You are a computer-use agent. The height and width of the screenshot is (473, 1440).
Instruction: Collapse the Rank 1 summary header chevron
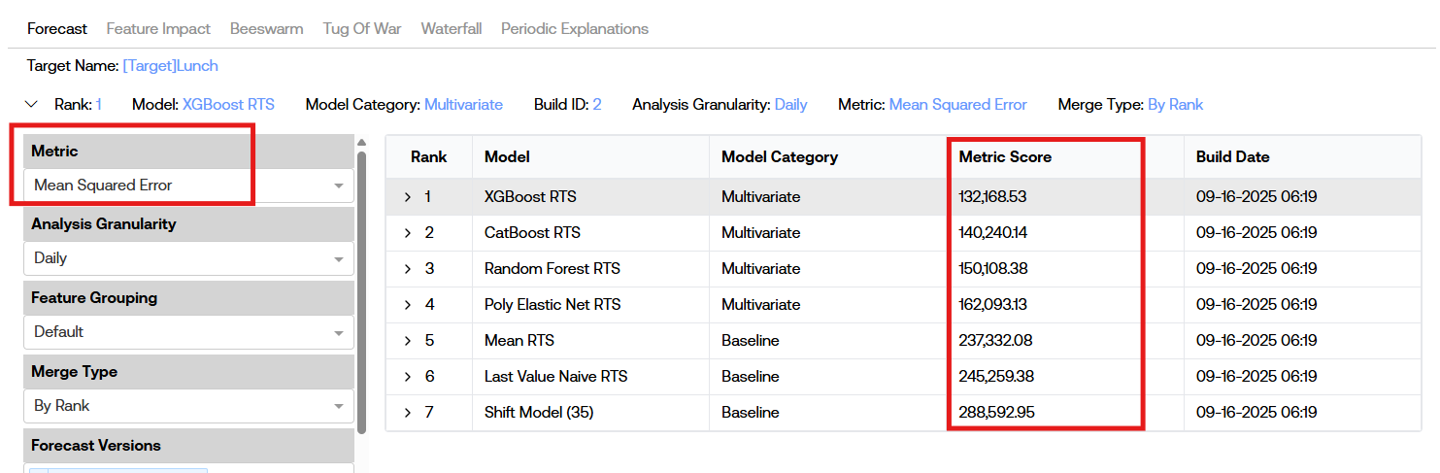[31, 104]
